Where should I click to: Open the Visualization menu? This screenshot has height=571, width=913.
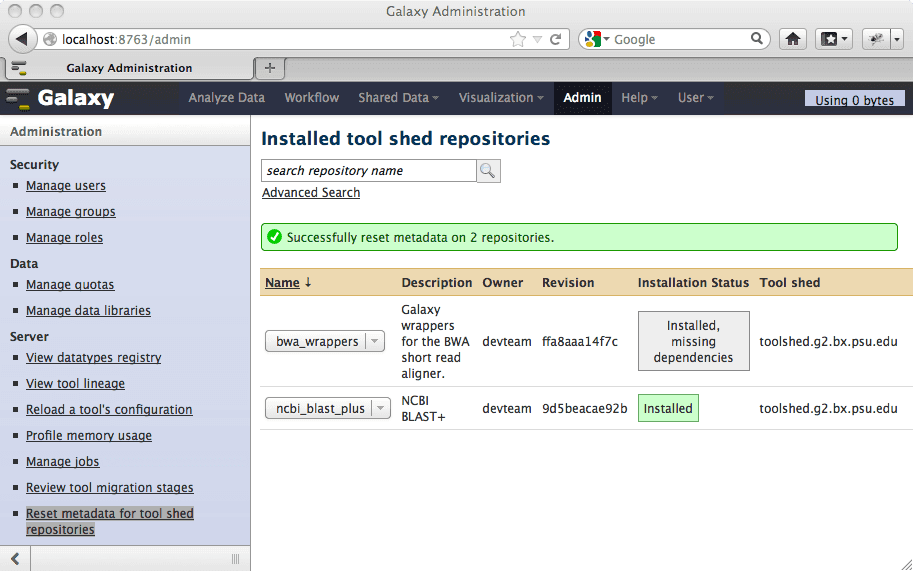click(501, 98)
